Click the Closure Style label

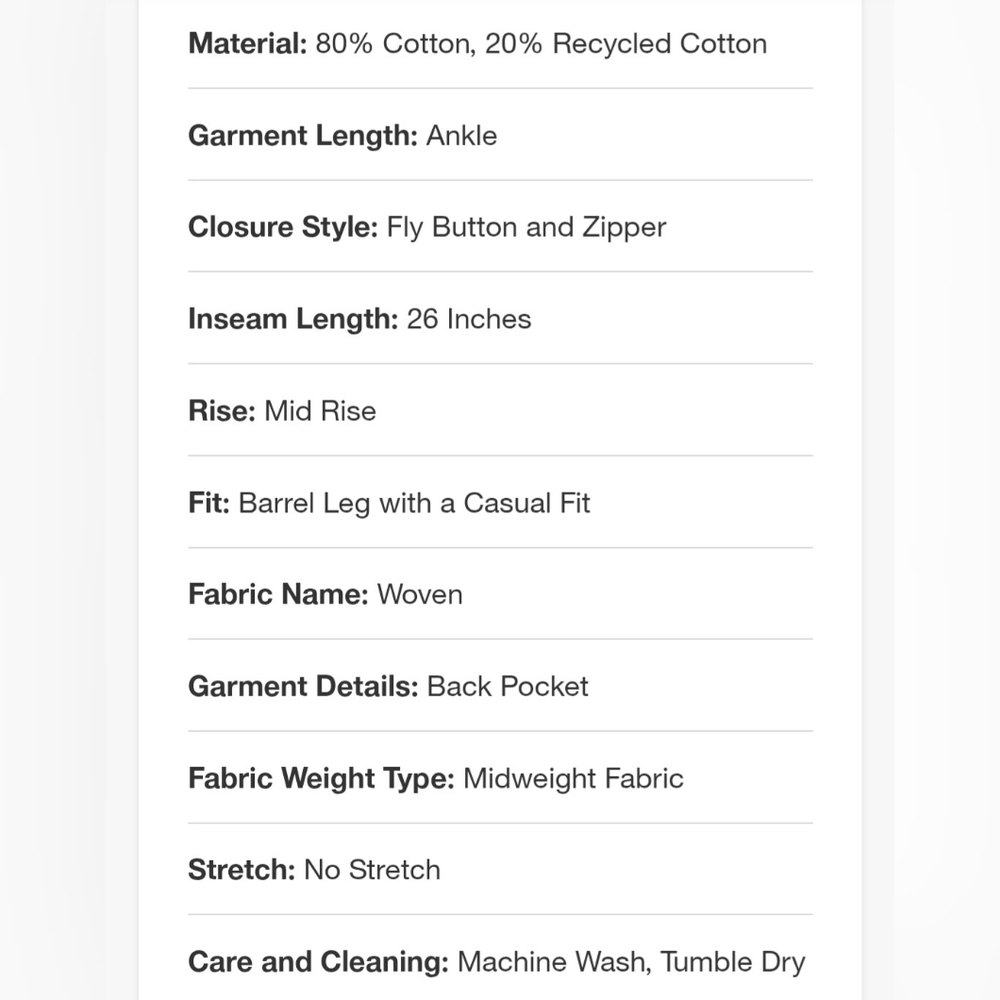click(283, 227)
